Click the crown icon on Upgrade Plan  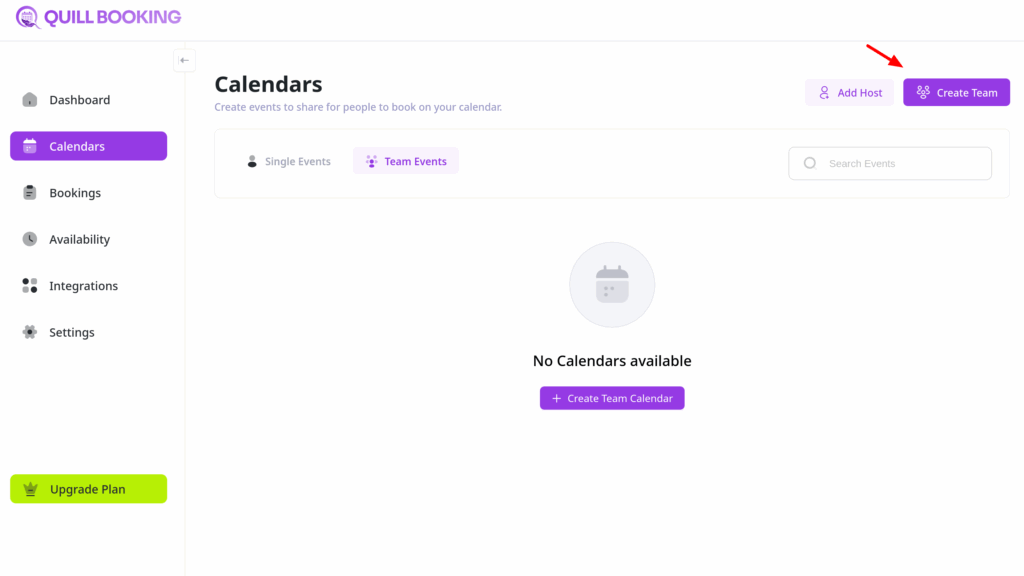30,489
